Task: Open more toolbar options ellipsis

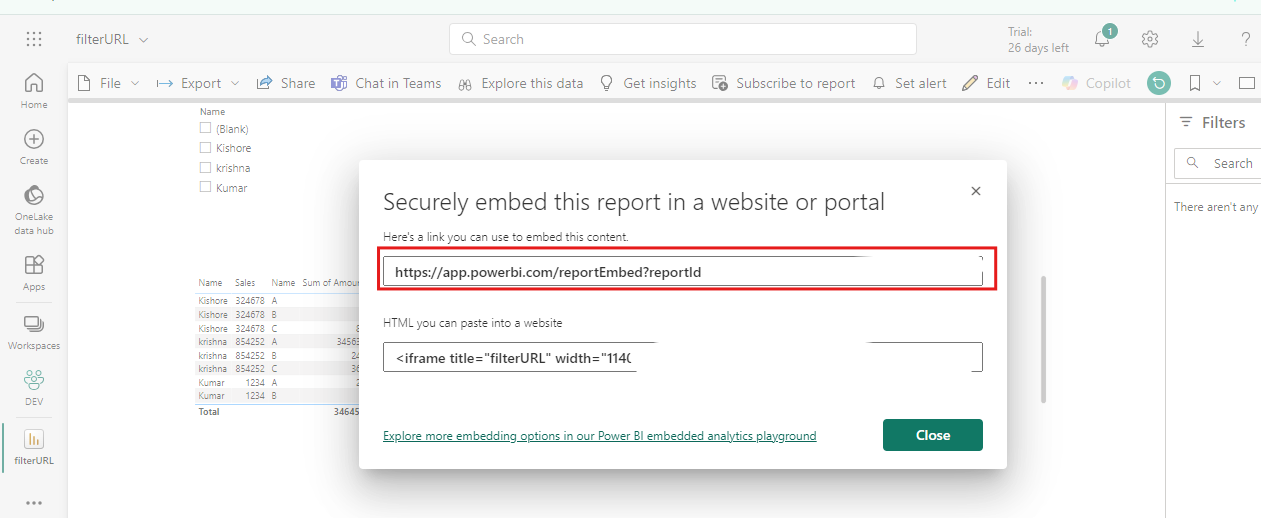Action: [1035, 83]
